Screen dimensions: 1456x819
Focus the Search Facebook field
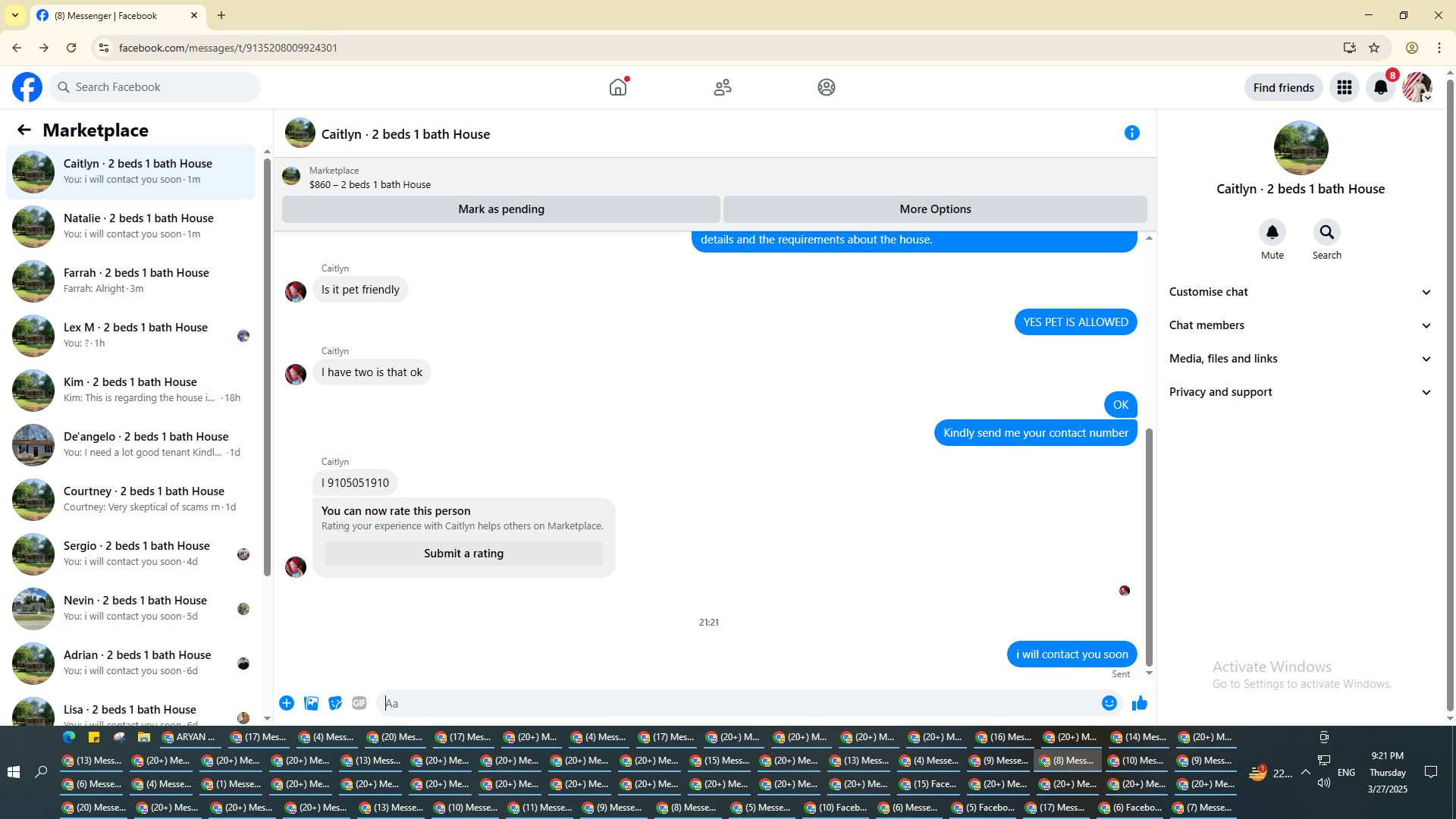pos(155,87)
